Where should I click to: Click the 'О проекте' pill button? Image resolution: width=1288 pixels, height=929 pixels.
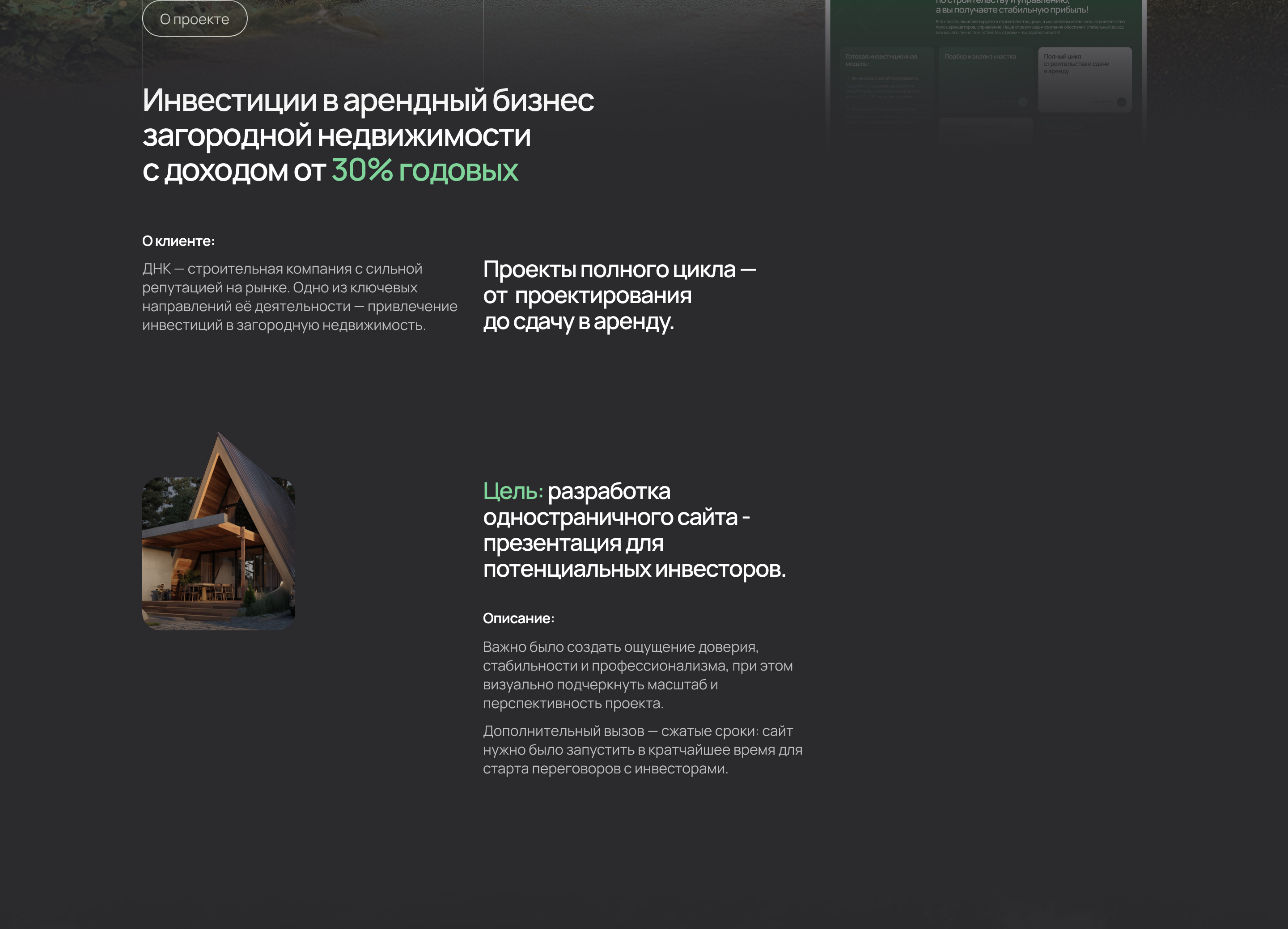coord(194,19)
